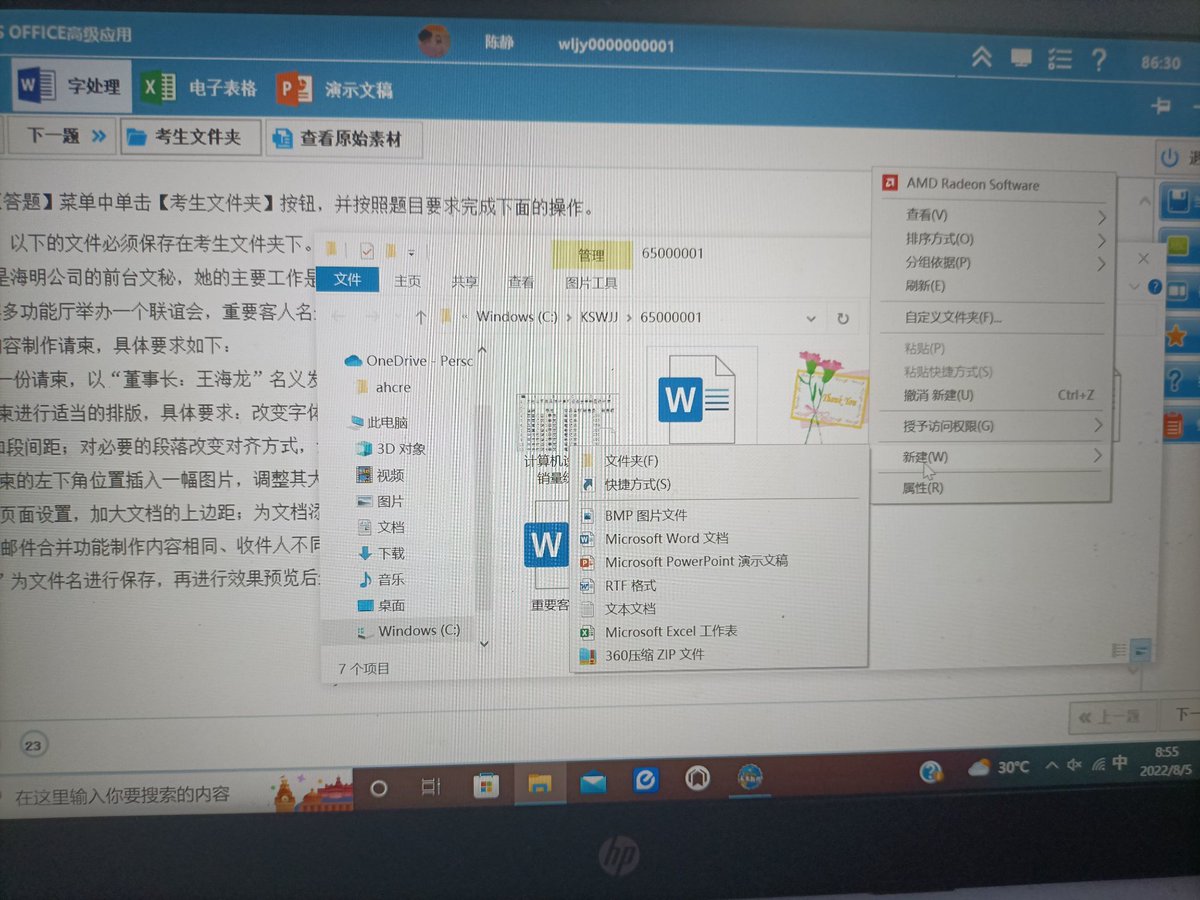Screen dimensions: 1200x900
Task: Open the 演示文稿 PowerPoint tab
Action: tap(336, 90)
